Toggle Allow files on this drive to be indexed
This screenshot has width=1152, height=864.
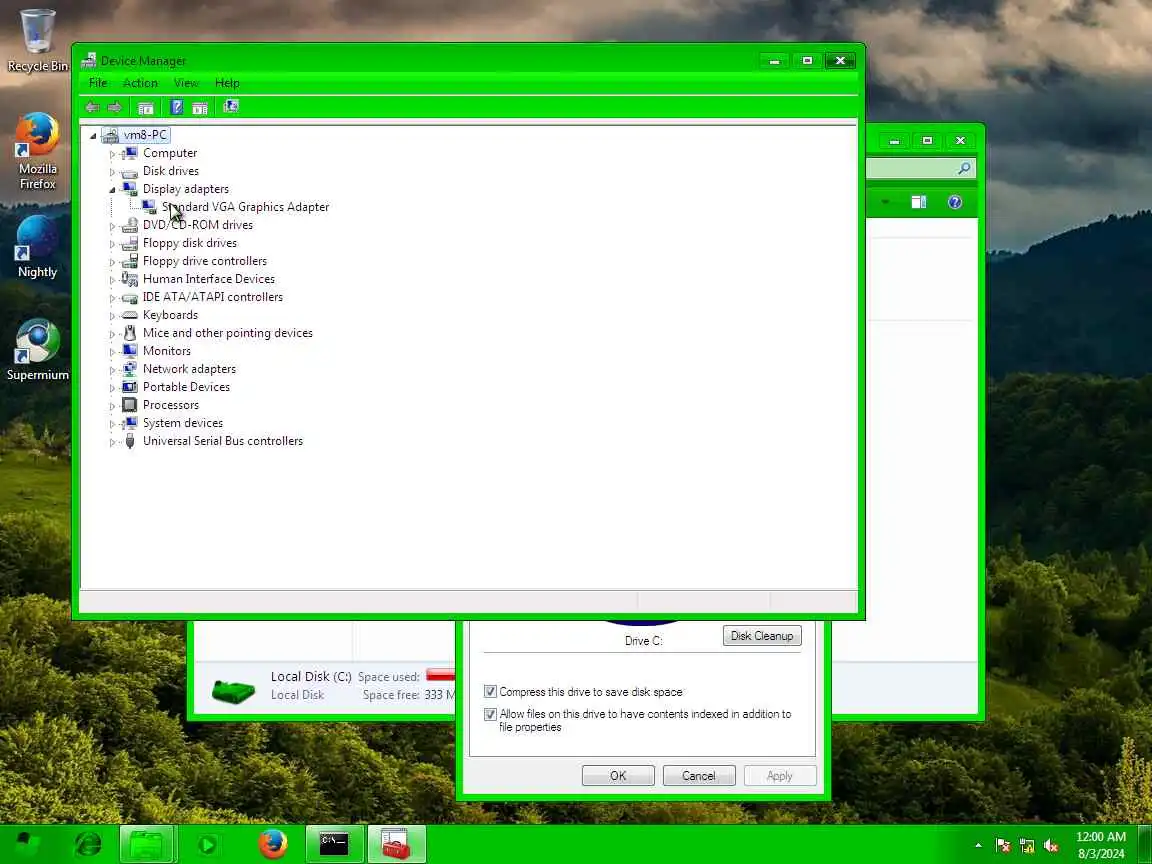(490, 714)
